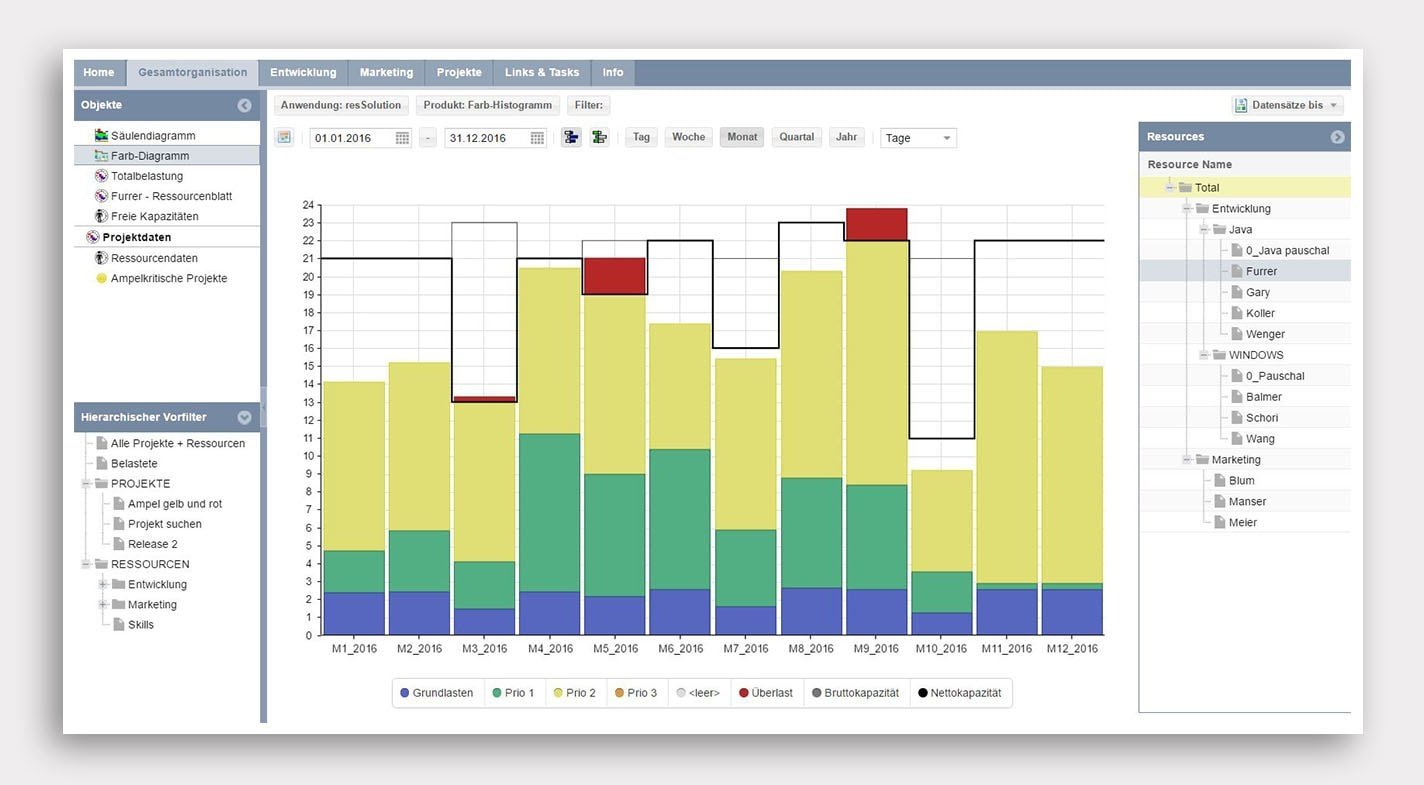Collapse the Hierarchischer Vorfilter panel
This screenshot has height=785, width=1424.
[244, 418]
